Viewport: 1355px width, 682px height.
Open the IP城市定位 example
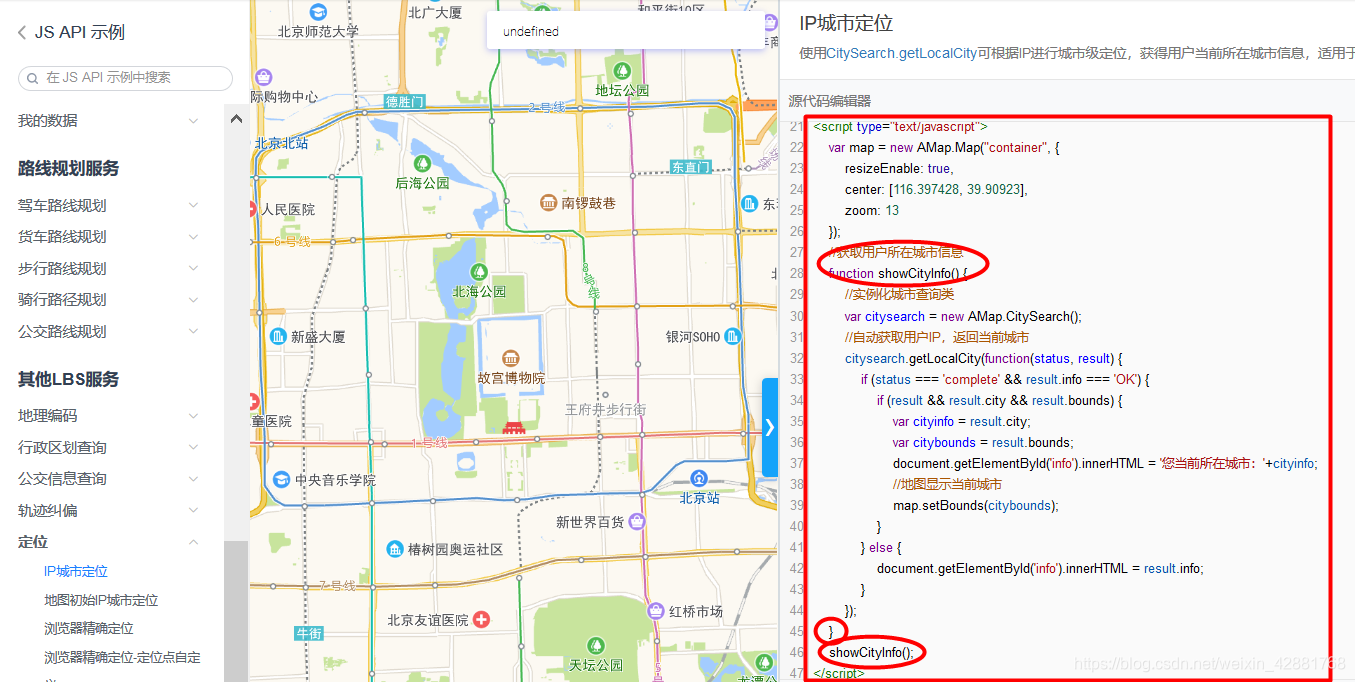pos(76,572)
